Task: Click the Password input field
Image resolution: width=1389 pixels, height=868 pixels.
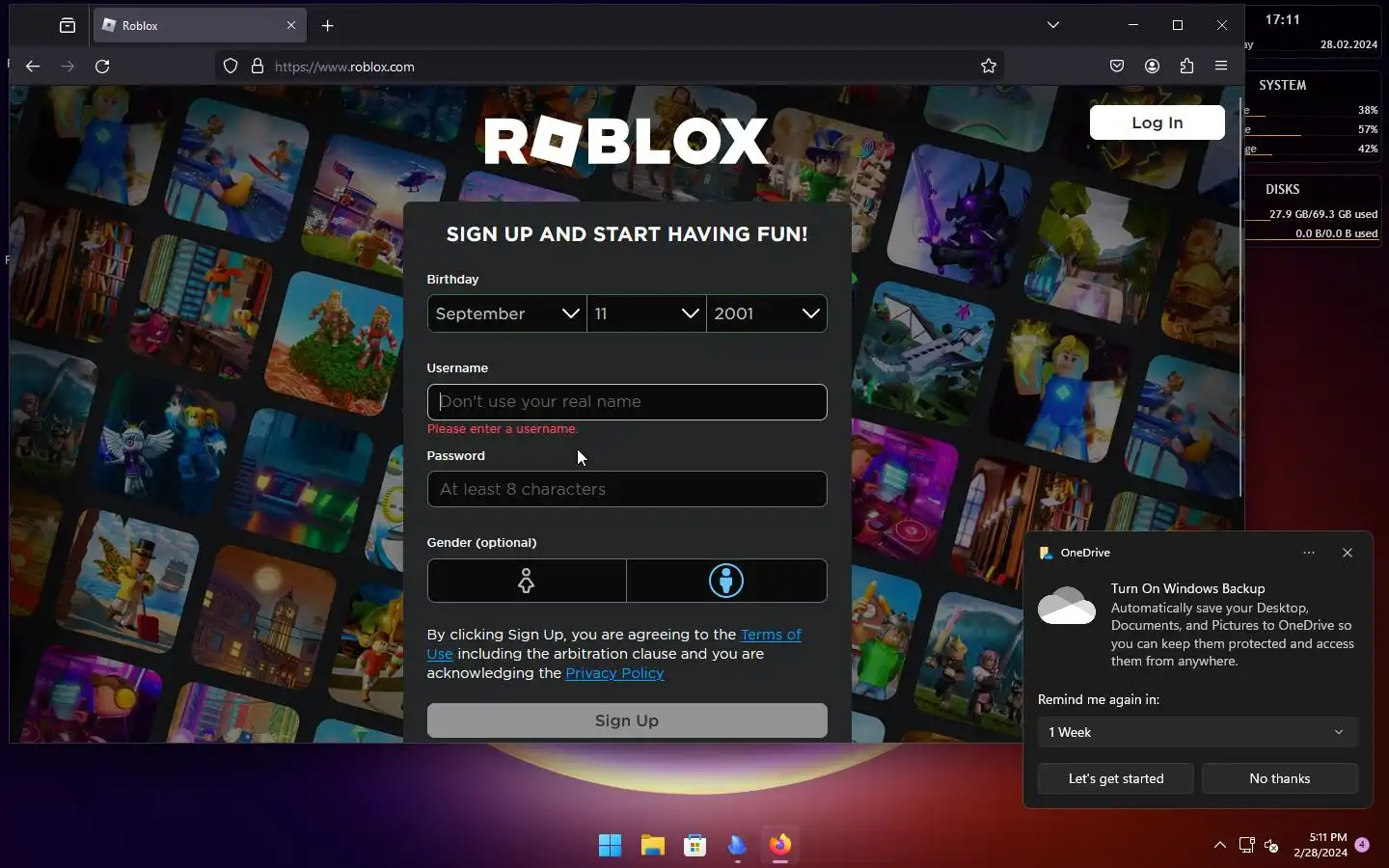Action: pyautogui.click(x=627, y=489)
